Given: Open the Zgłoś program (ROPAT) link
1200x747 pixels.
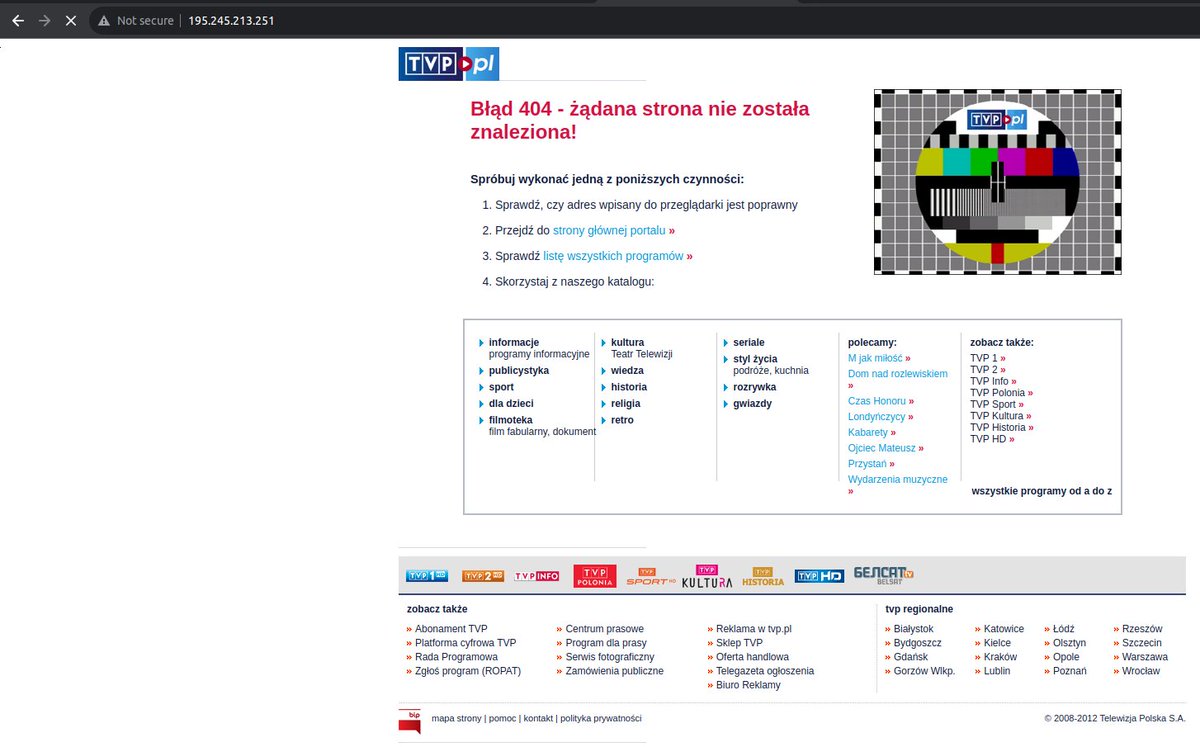Looking at the screenshot, I should click(x=468, y=671).
